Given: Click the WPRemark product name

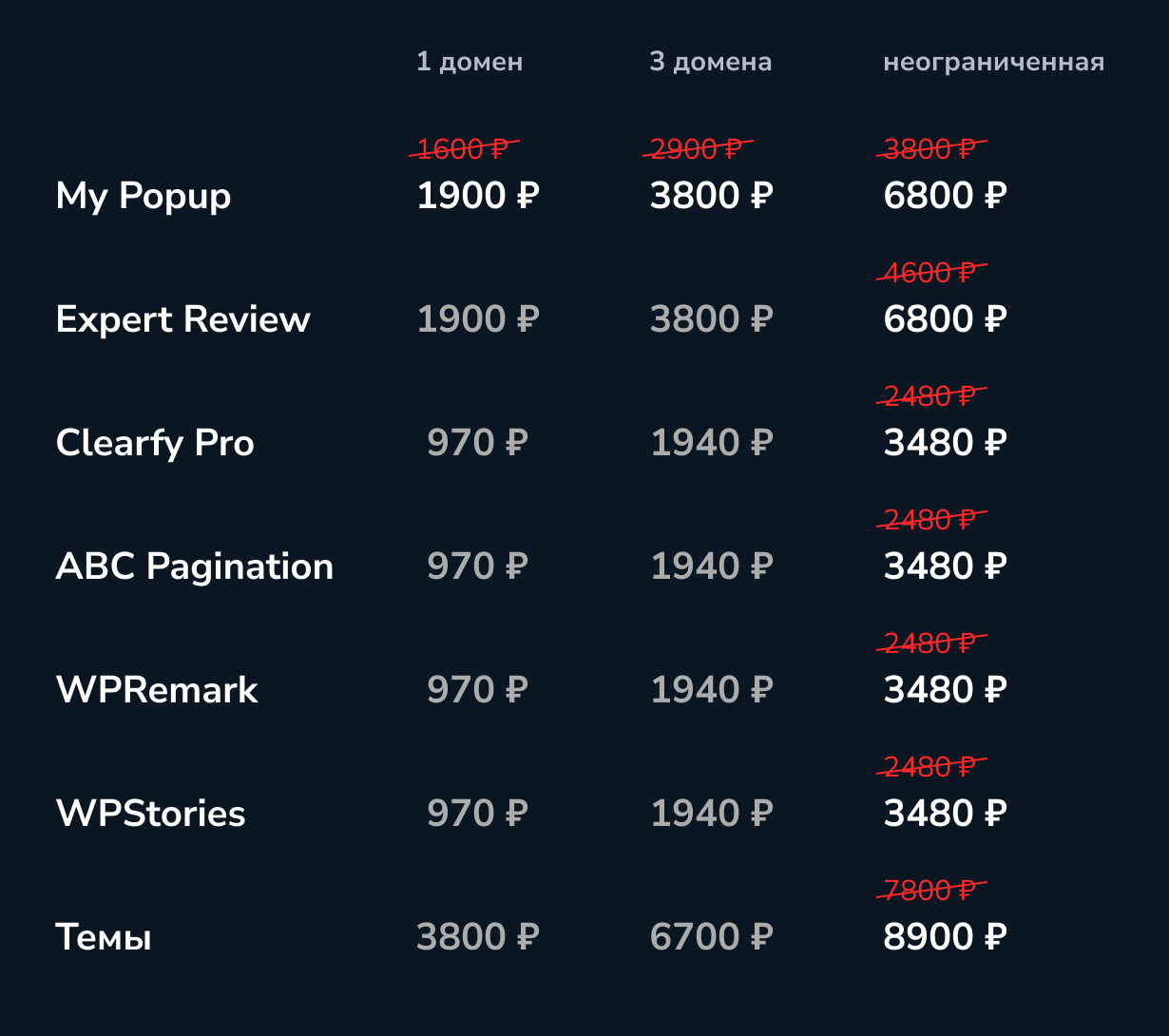Looking at the screenshot, I should (x=157, y=690).
